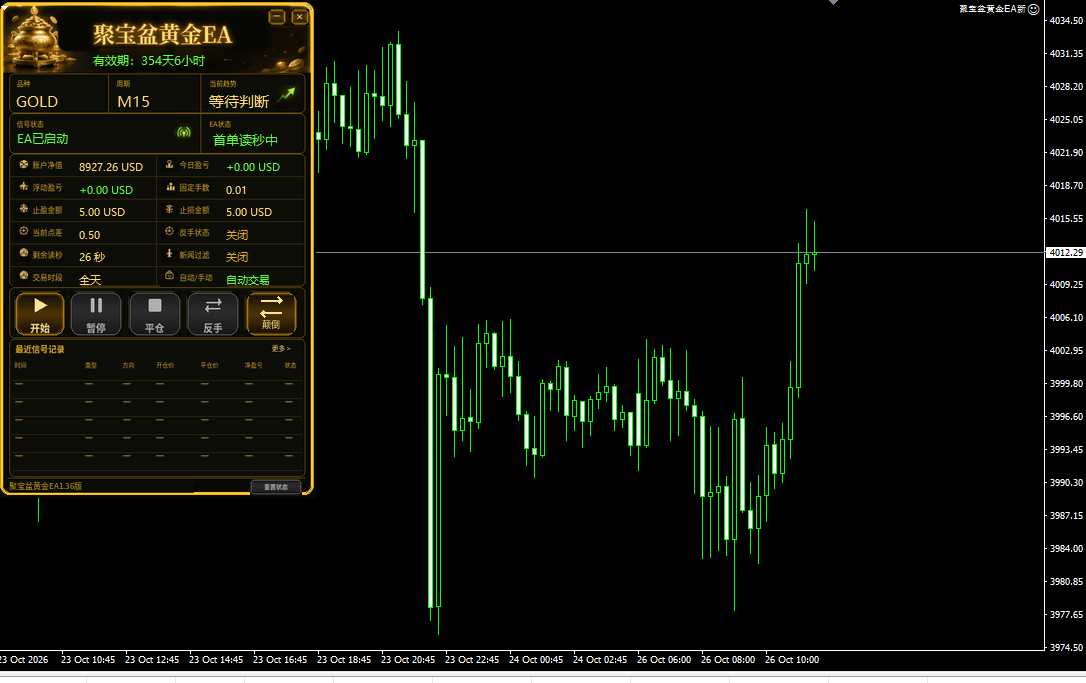The width and height of the screenshot is (1086, 683).
Task: Click the 重置状态 reset button
Action: (x=276, y=487)
